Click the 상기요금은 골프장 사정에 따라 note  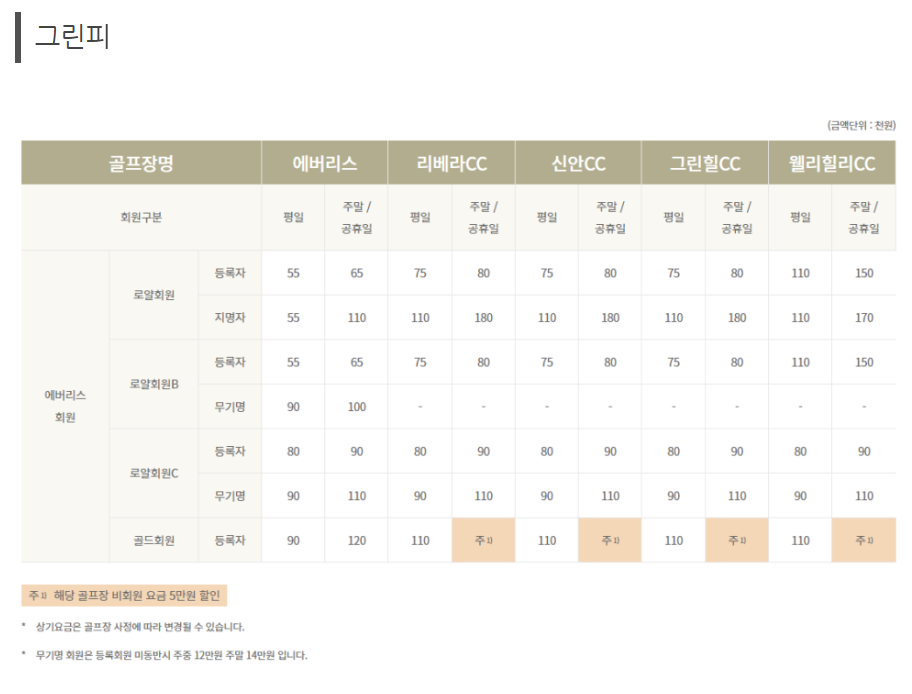[140, 627]
